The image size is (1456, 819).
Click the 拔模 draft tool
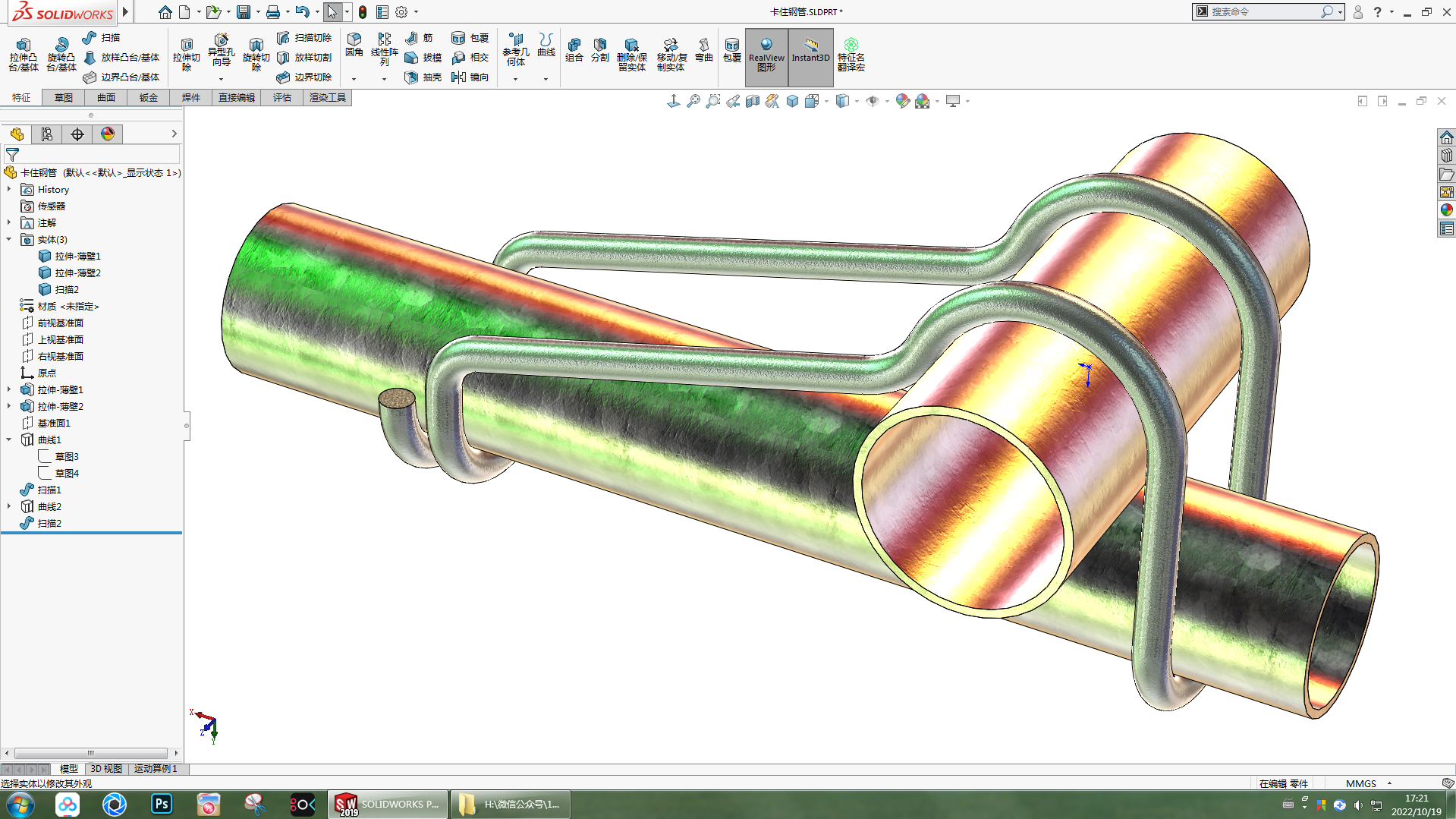coord(423,58)
